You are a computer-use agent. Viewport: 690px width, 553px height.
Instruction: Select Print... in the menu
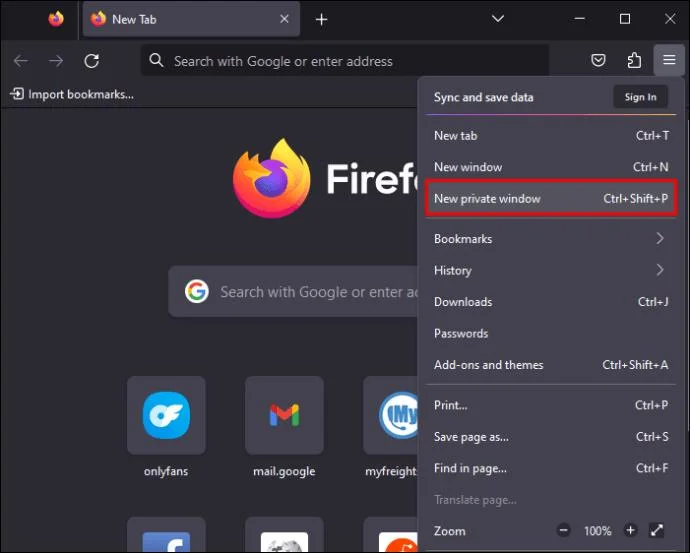[551, 405]
